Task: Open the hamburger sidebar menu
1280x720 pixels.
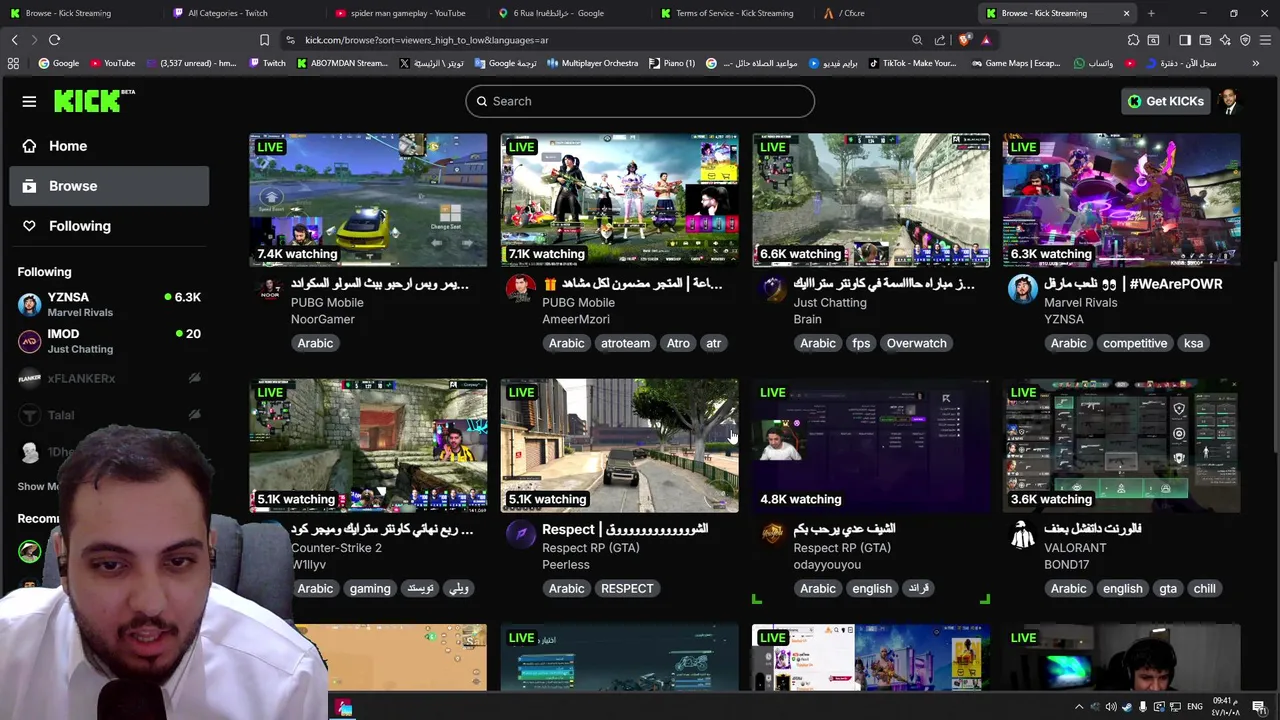Action: click(29, 101)
